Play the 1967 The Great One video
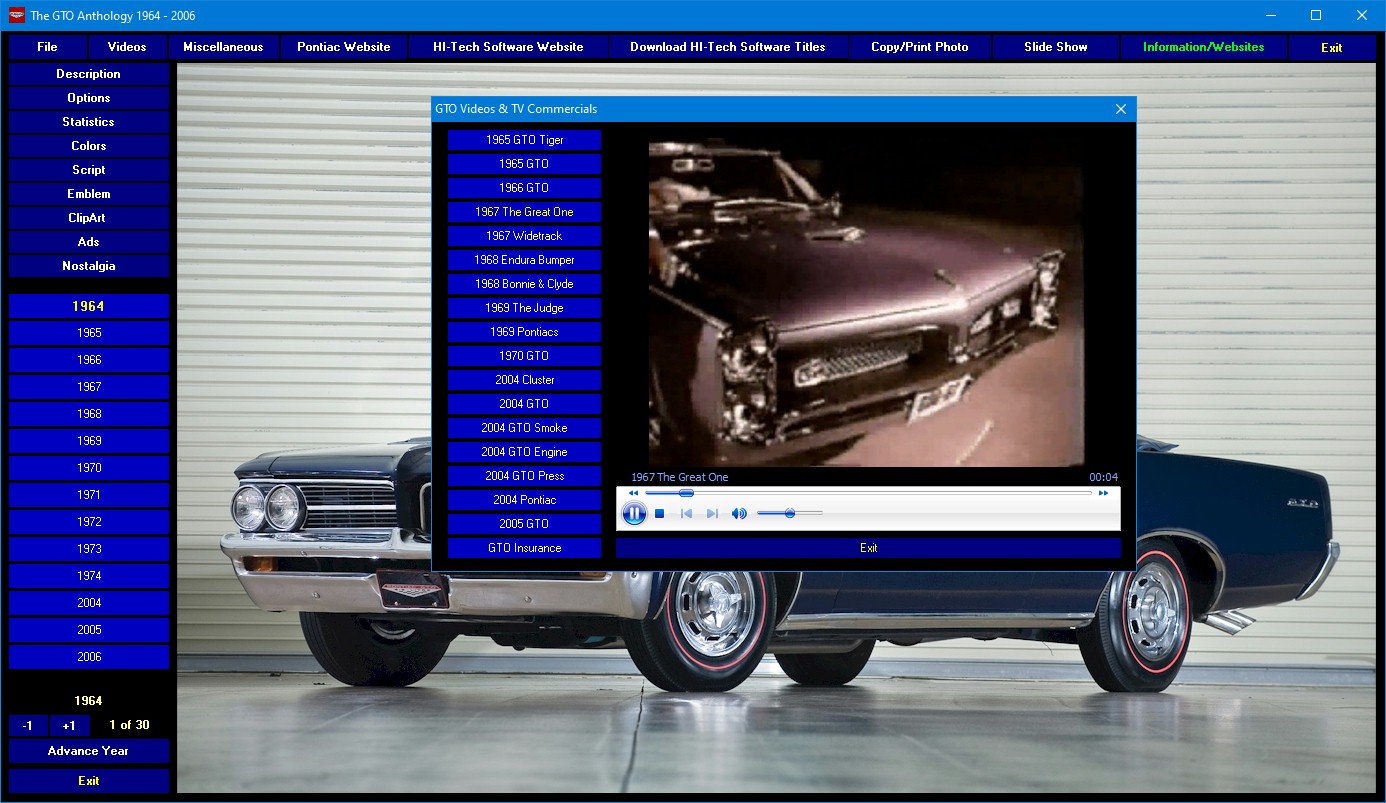Screen dimensions: 1386x803 (x=525, y=212)
